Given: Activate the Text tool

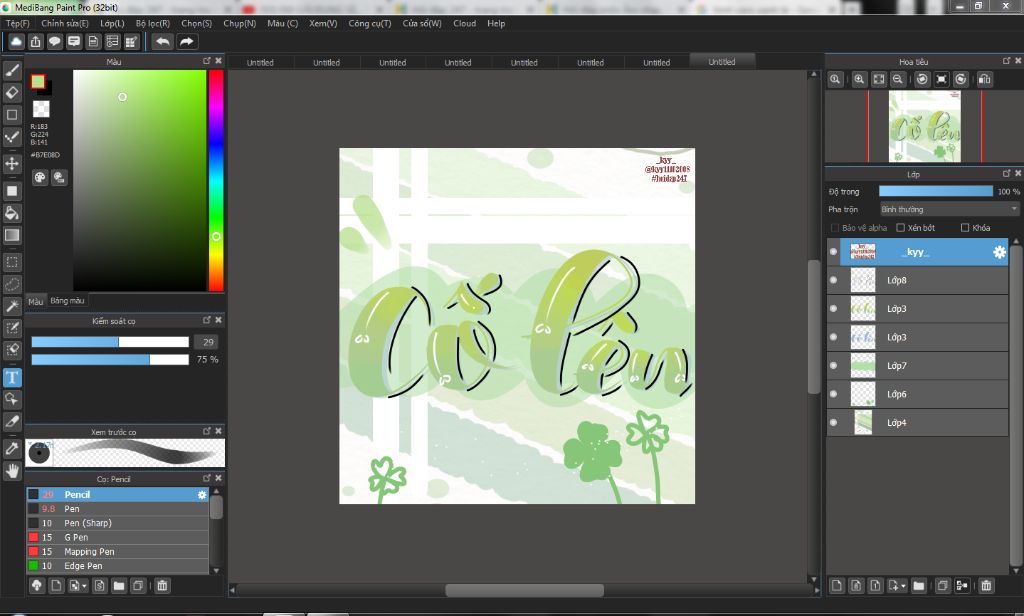Looking at the screenshot, I should (12, 377).
